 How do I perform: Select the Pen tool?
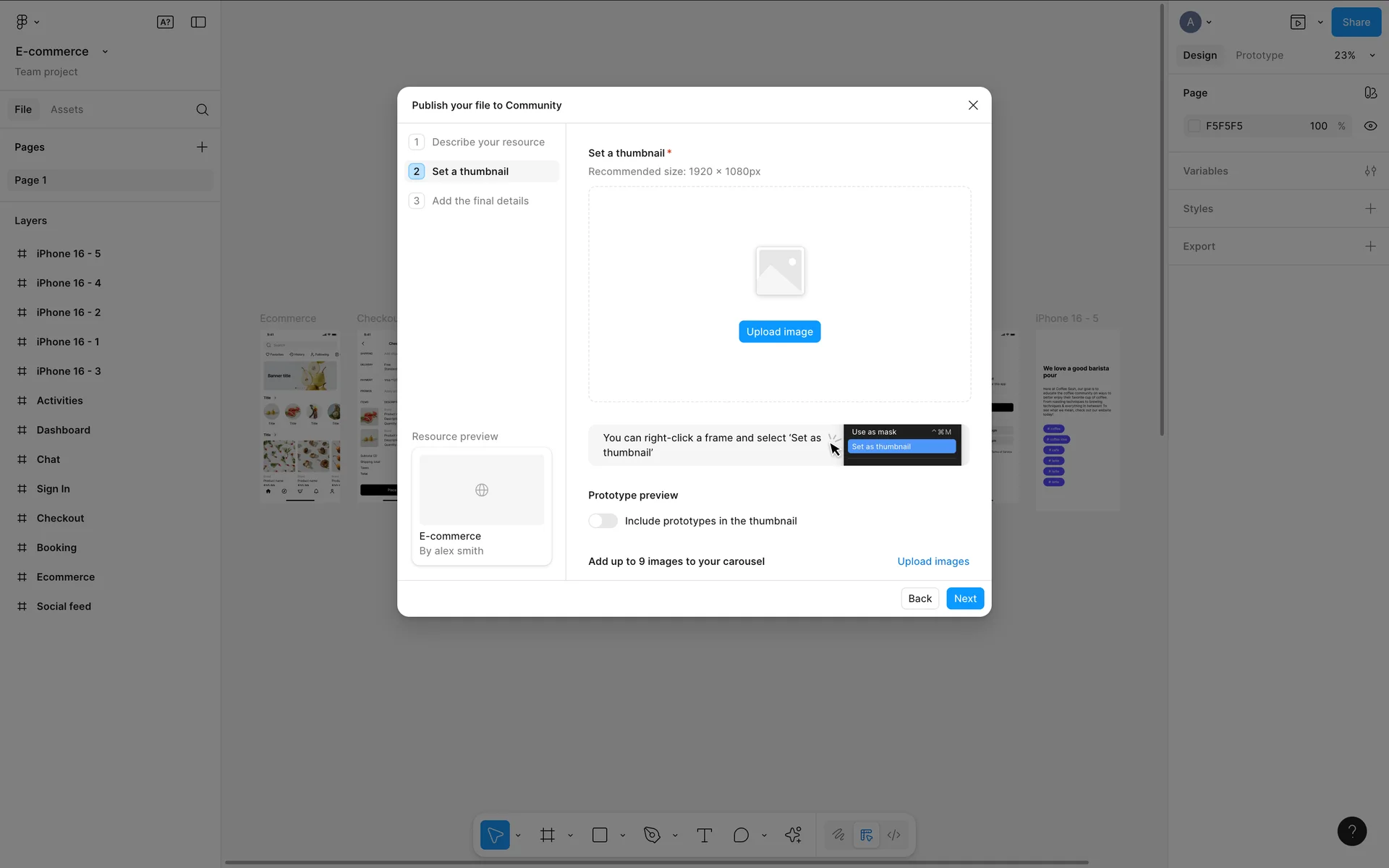(652, 835)
